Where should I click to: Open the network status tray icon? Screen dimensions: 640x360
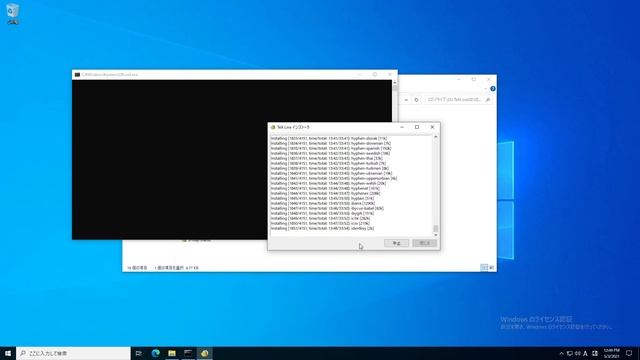[569, 353]
